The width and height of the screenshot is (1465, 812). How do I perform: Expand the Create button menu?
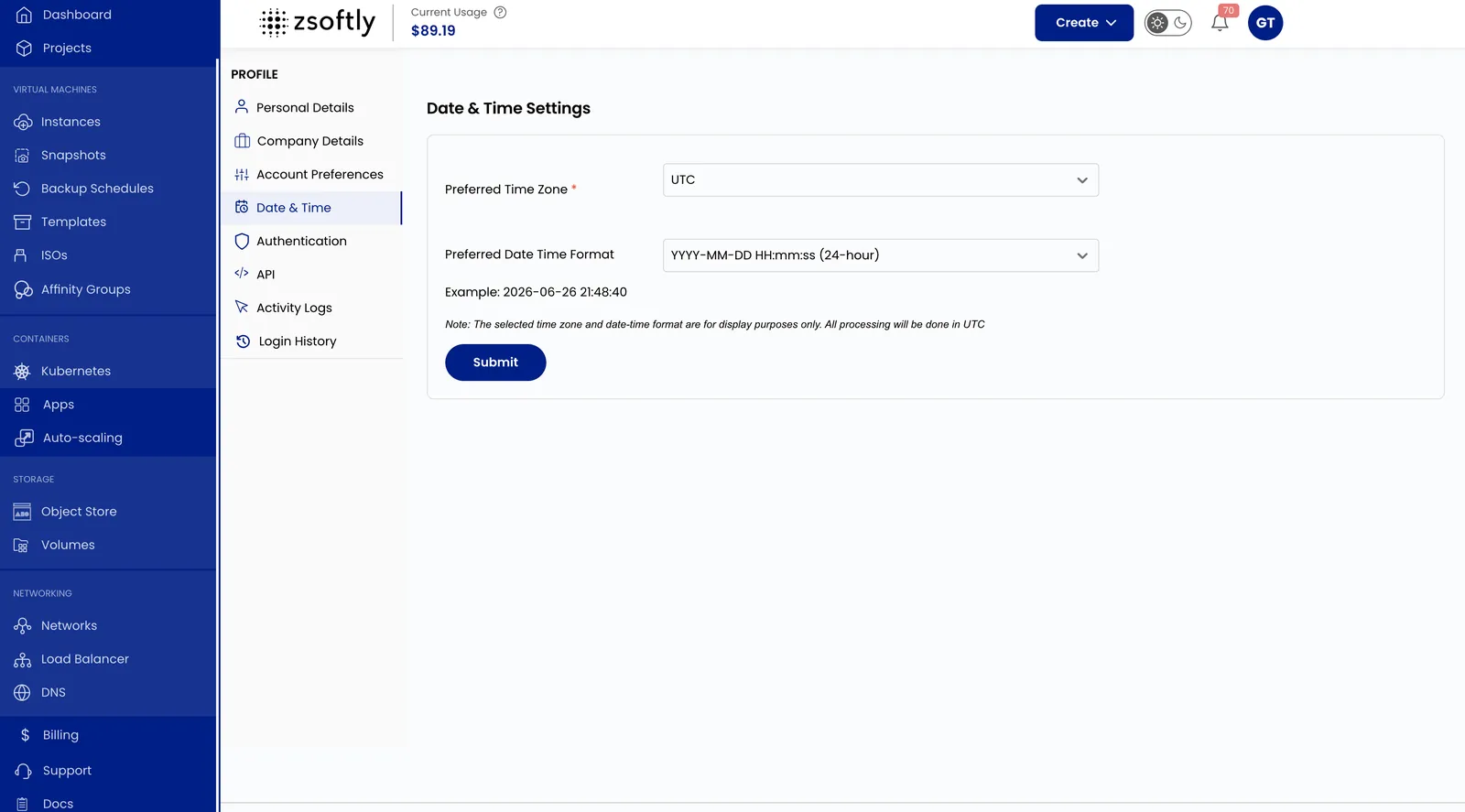1084,23
